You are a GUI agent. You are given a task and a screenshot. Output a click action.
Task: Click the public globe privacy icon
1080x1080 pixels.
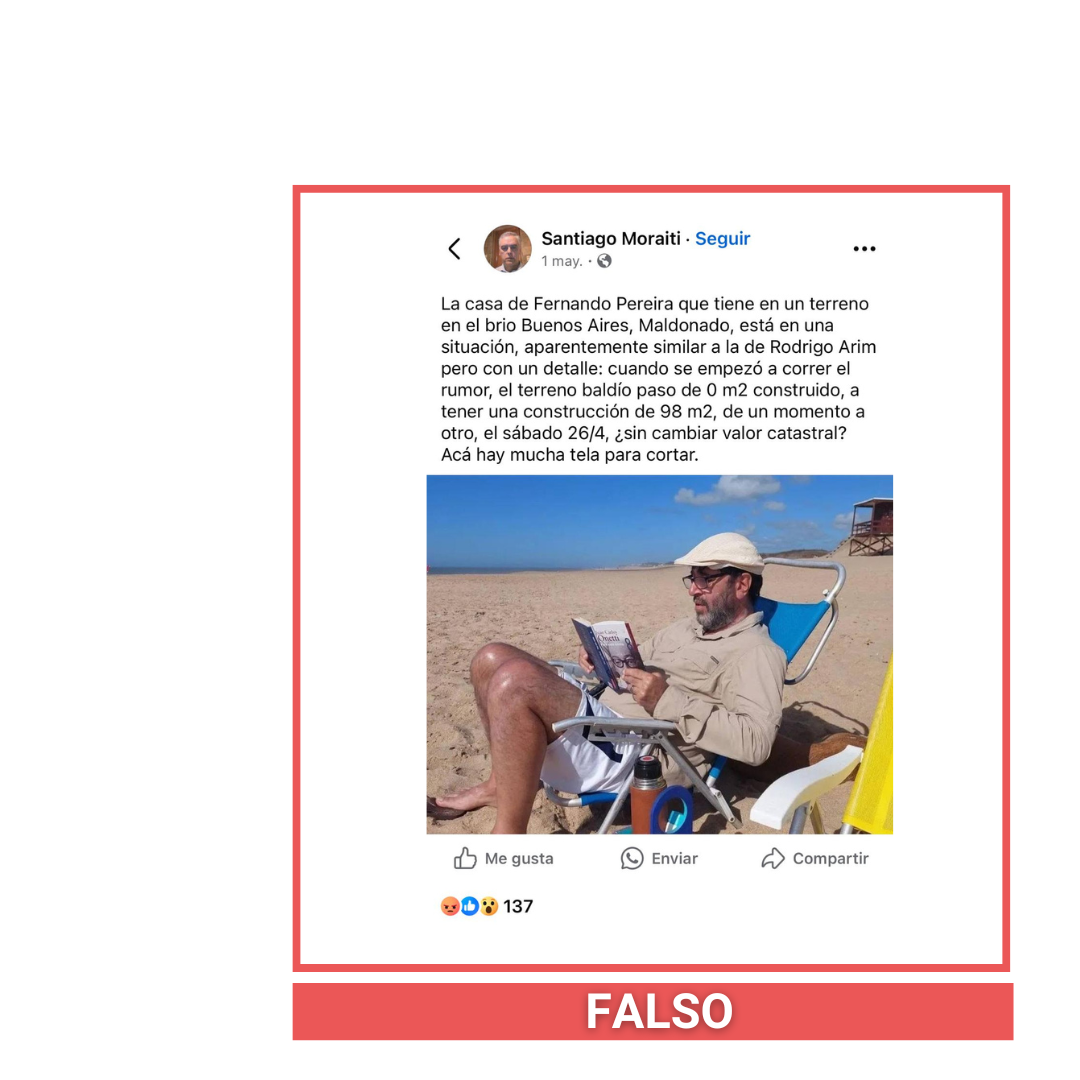[x=604, y=261]
